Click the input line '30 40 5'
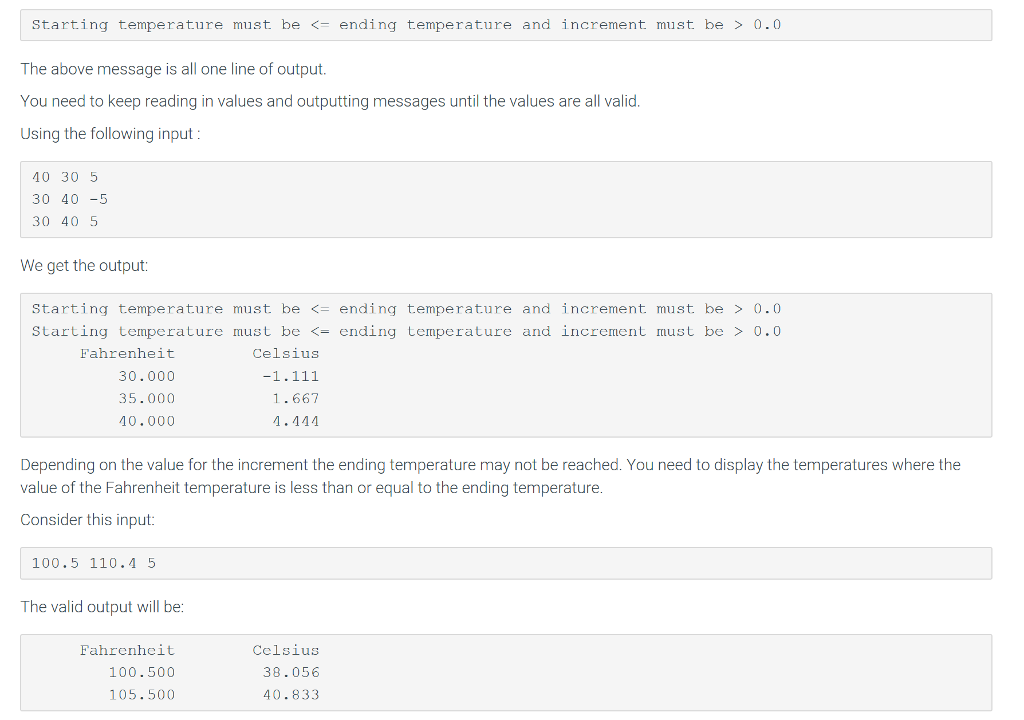The image size is (1024, 720). pyautogui.click(x=65, y=221)
